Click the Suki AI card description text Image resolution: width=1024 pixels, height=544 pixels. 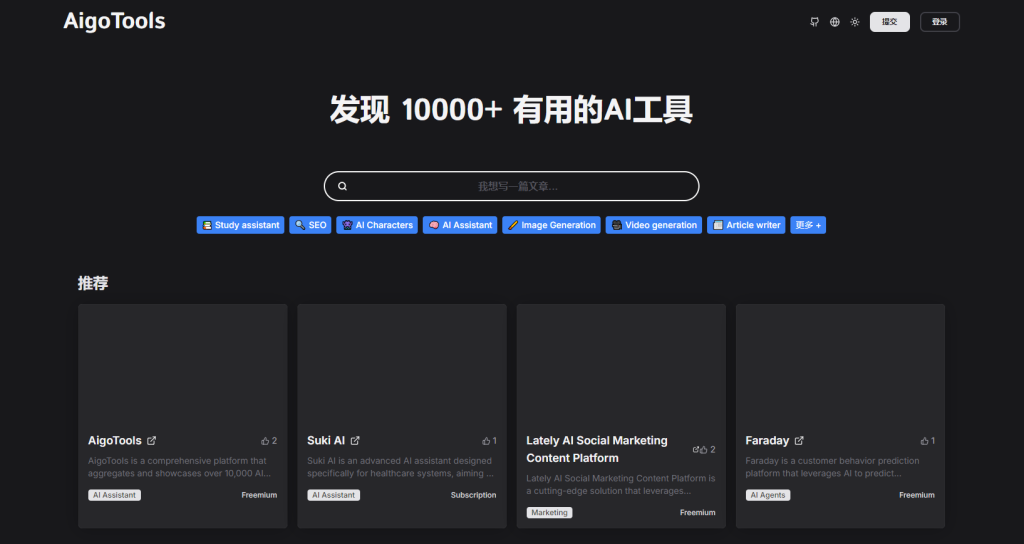(x=400, y=467)
